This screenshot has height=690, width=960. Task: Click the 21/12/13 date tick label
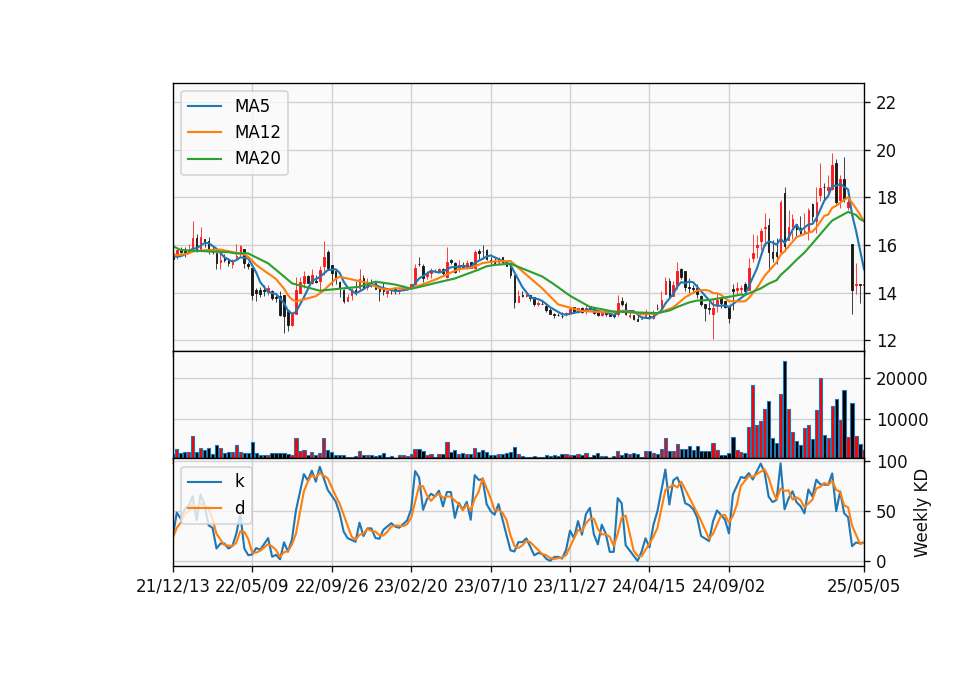point(173,586)
